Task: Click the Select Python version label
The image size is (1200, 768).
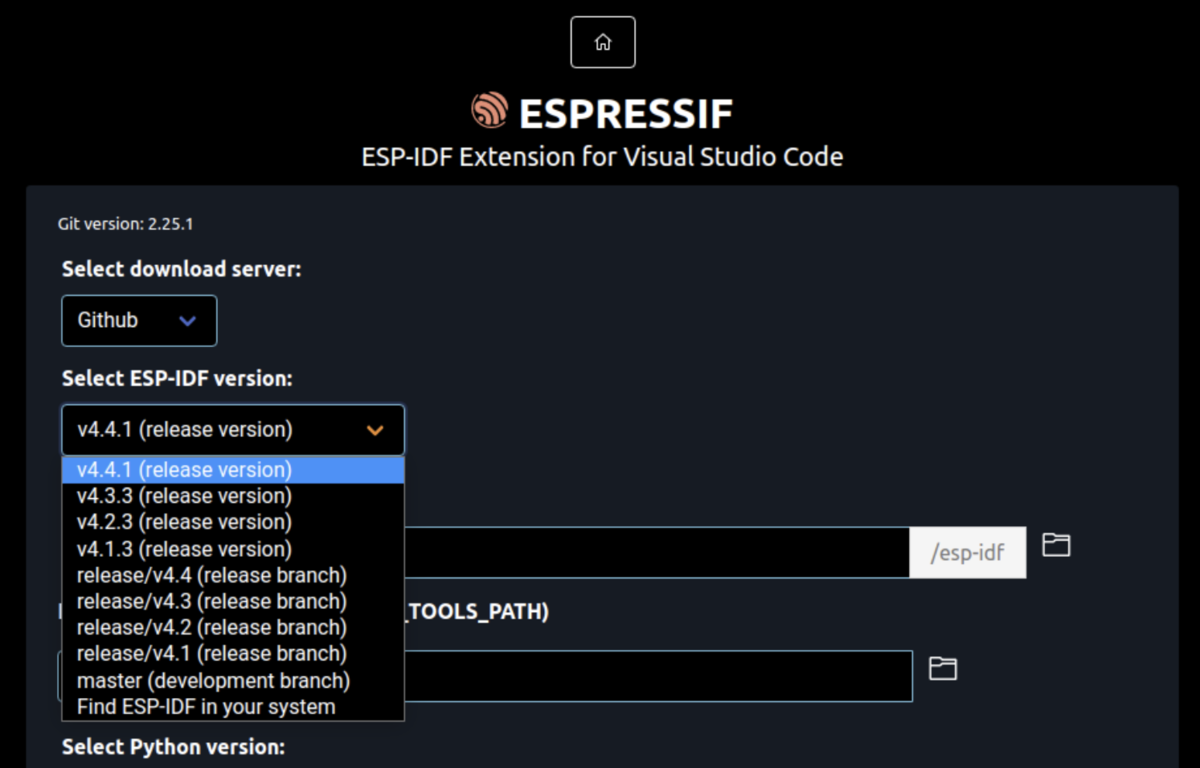Action: click(173, 747)
